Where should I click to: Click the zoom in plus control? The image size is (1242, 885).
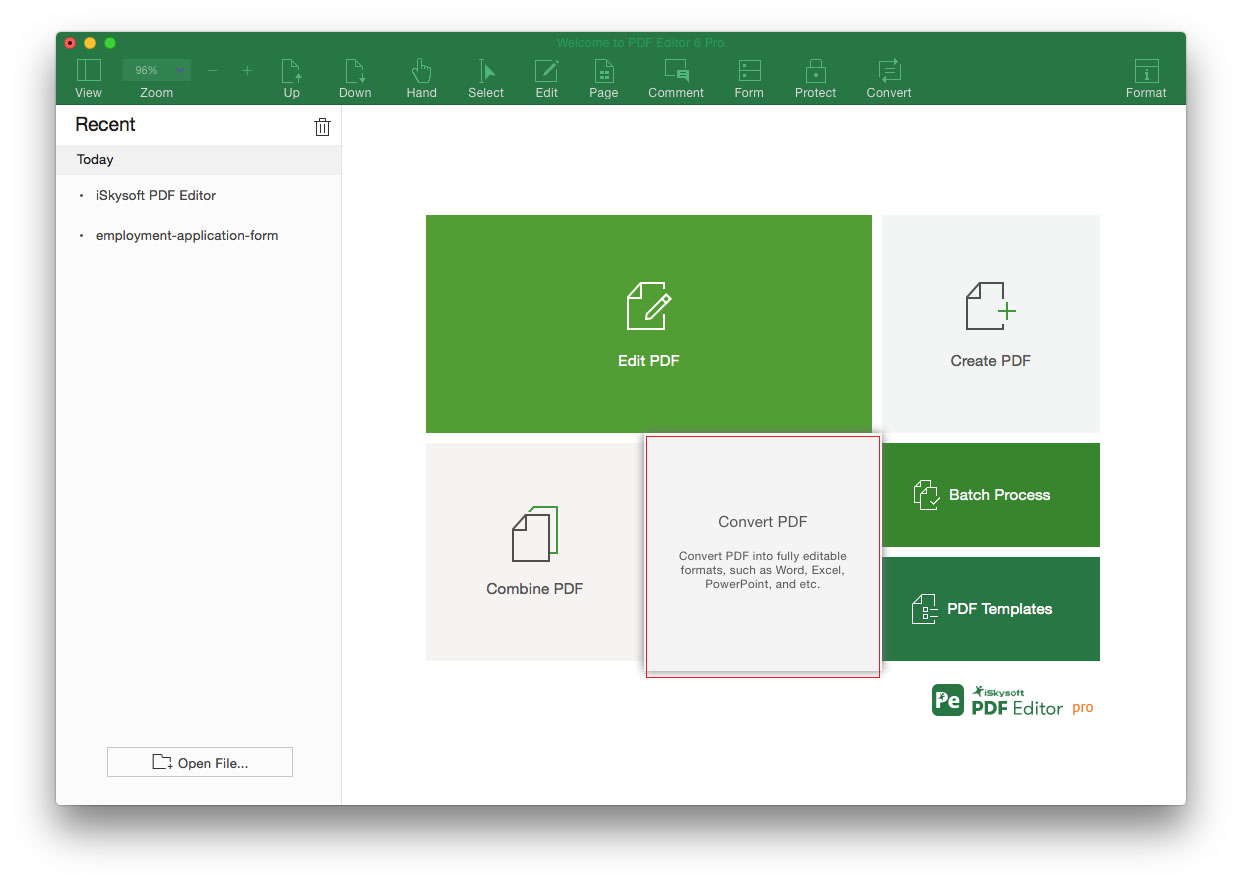[x=247, y=71]
